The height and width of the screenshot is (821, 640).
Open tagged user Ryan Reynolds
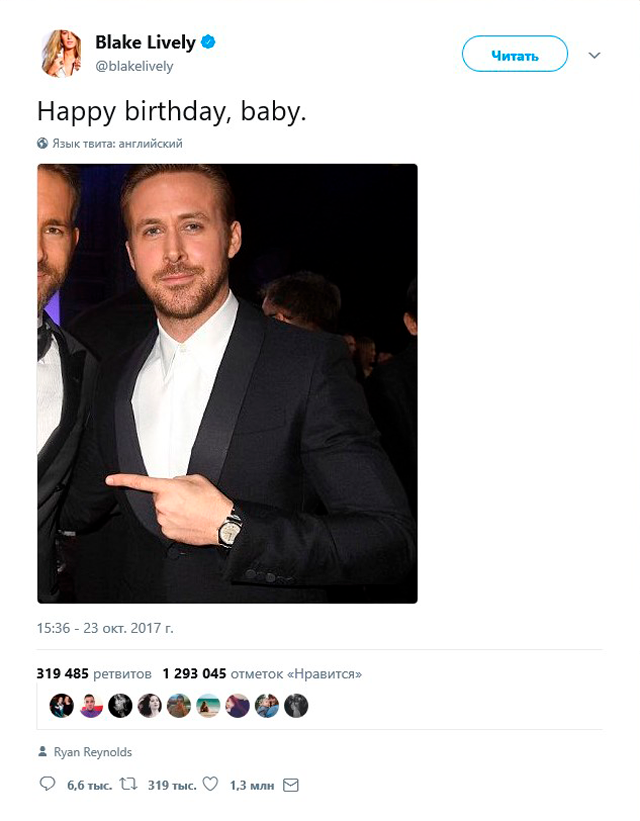coord(93,752)
